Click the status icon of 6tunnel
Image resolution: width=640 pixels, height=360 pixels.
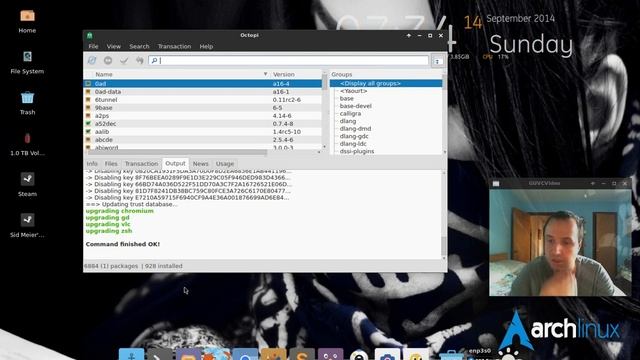click(x=88, y=100)
